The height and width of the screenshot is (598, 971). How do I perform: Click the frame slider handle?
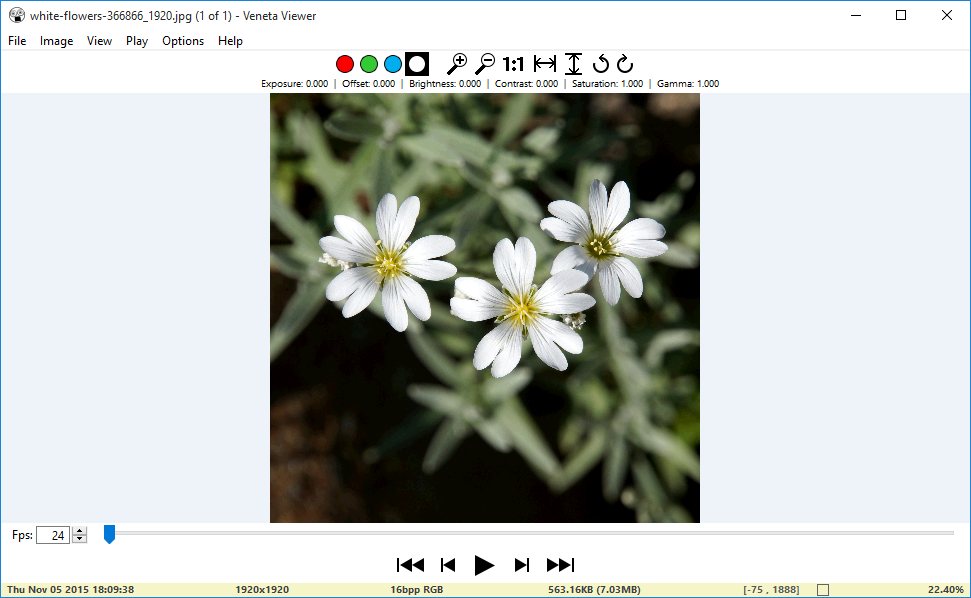click(x=109, y=534)
